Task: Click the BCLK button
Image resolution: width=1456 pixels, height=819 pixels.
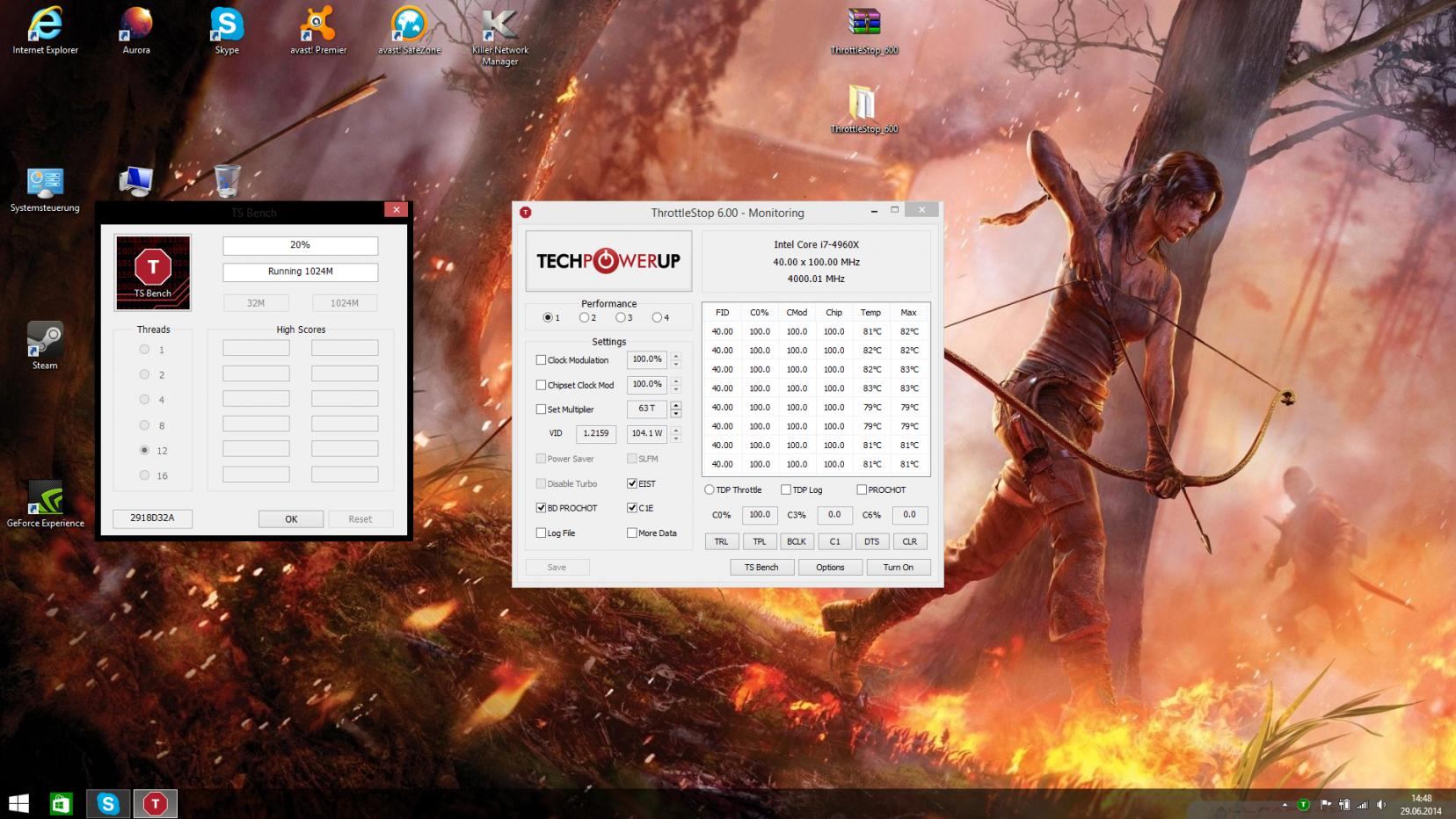Action: point(797,541)
